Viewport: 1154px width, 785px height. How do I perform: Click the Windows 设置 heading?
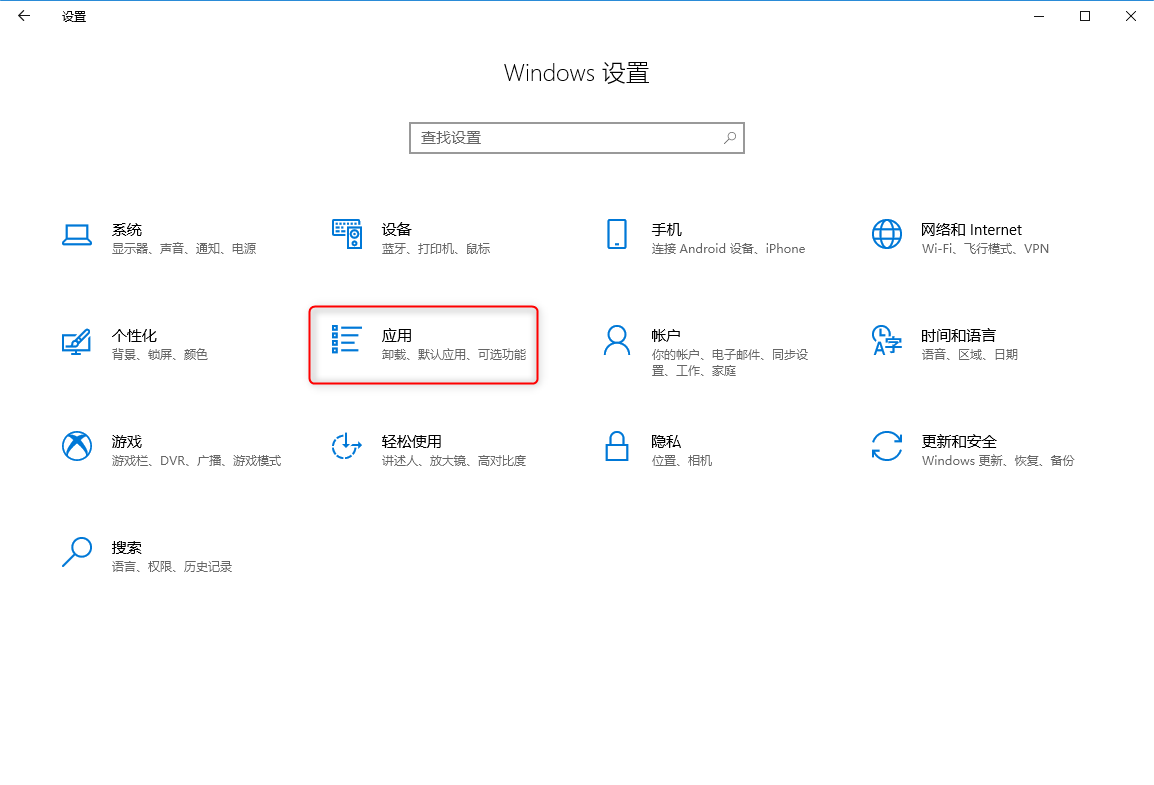coord(576,73)
